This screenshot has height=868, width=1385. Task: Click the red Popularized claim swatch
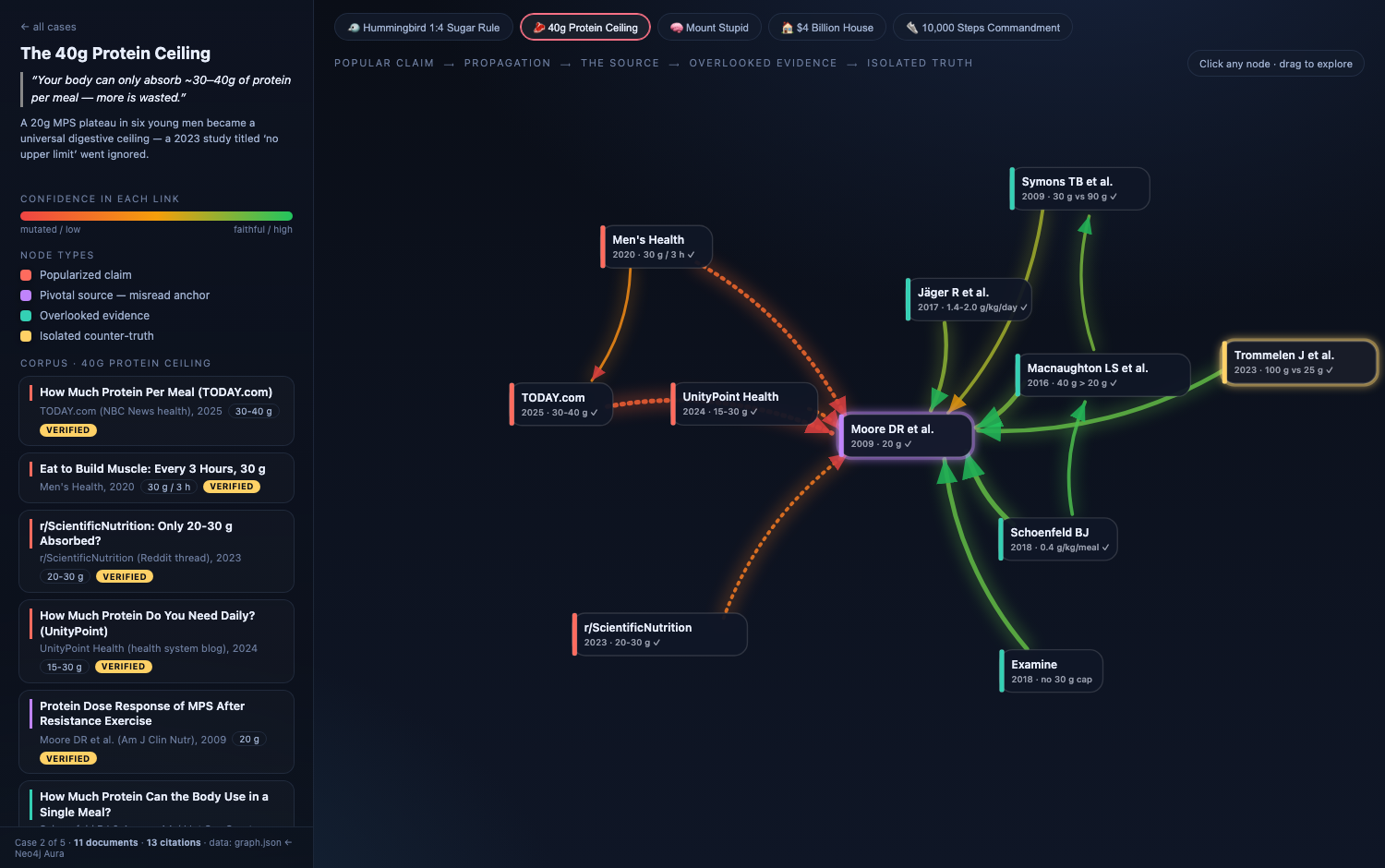coord(26,275)
